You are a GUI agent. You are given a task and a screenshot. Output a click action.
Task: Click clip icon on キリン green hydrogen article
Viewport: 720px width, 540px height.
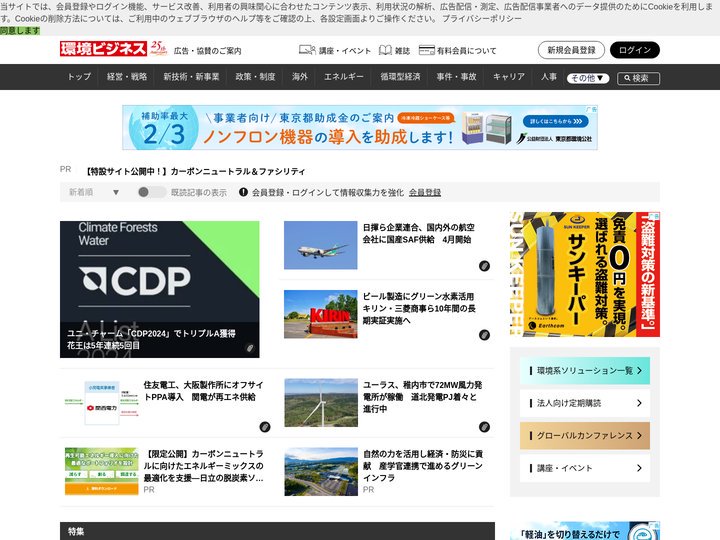click(484, 335)
